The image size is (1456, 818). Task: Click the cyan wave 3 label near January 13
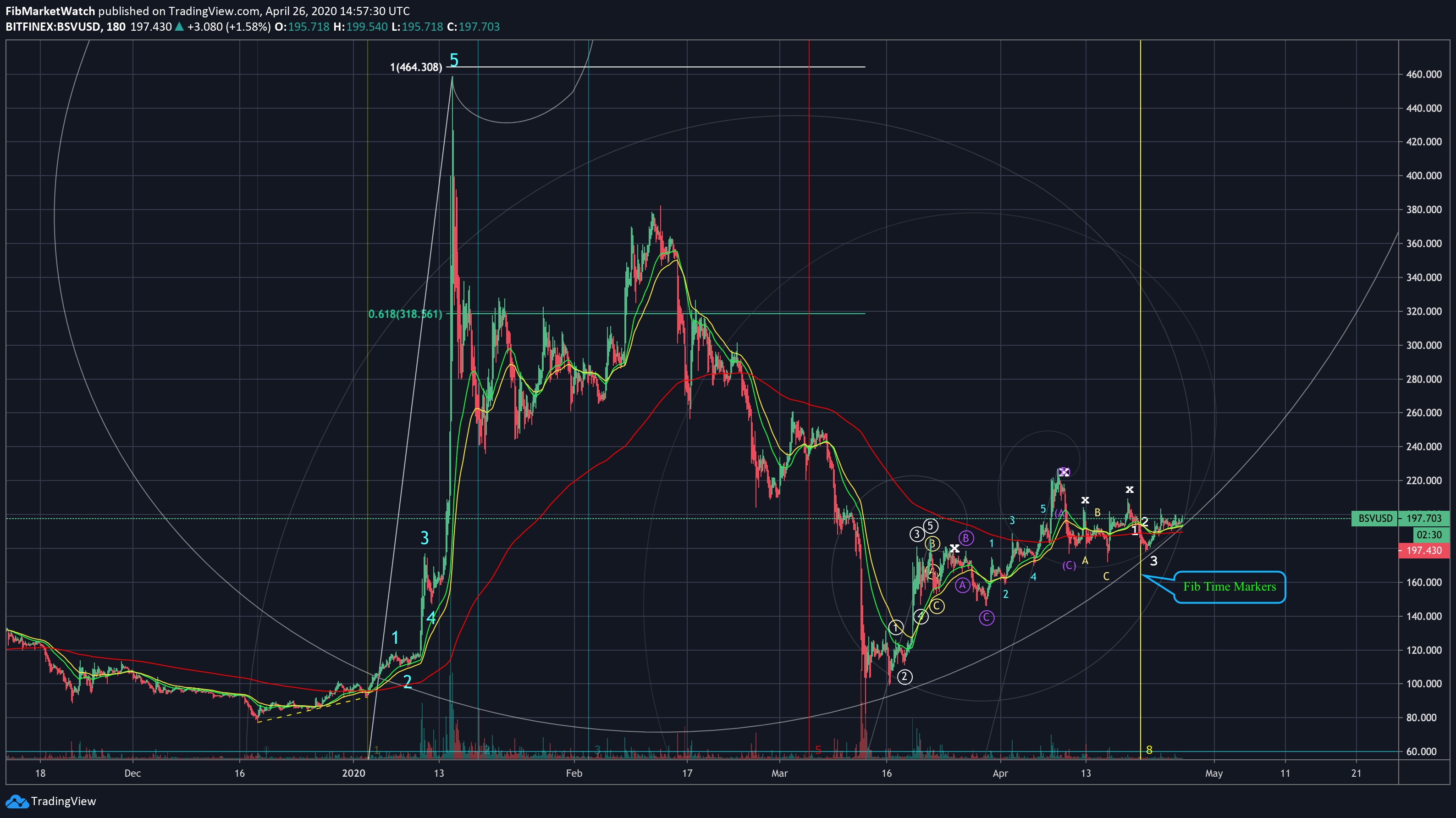(x=425, y=537)
